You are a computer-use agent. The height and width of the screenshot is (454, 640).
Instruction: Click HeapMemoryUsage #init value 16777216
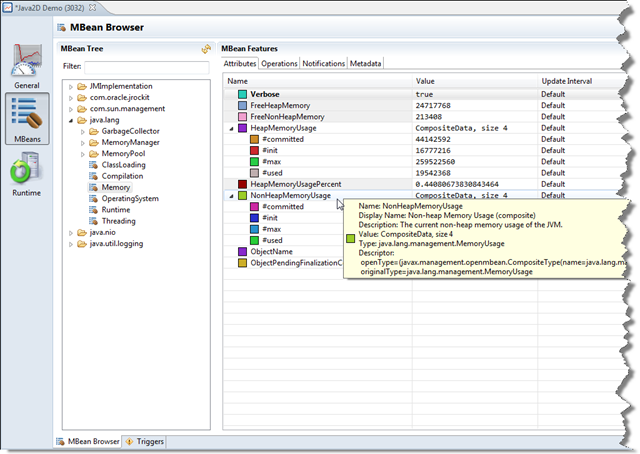[433, 151]
